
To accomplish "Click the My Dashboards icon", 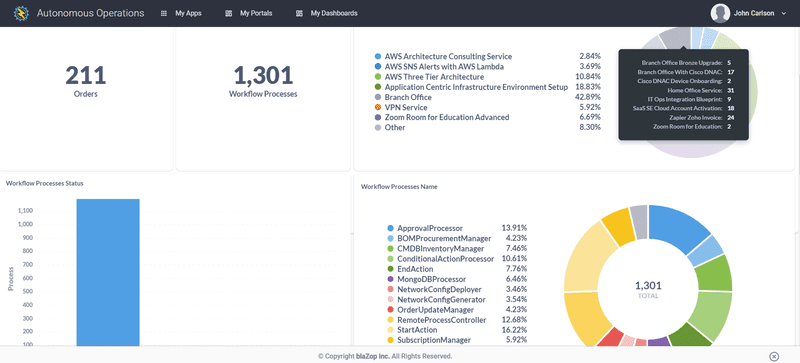I will (299, 14).
